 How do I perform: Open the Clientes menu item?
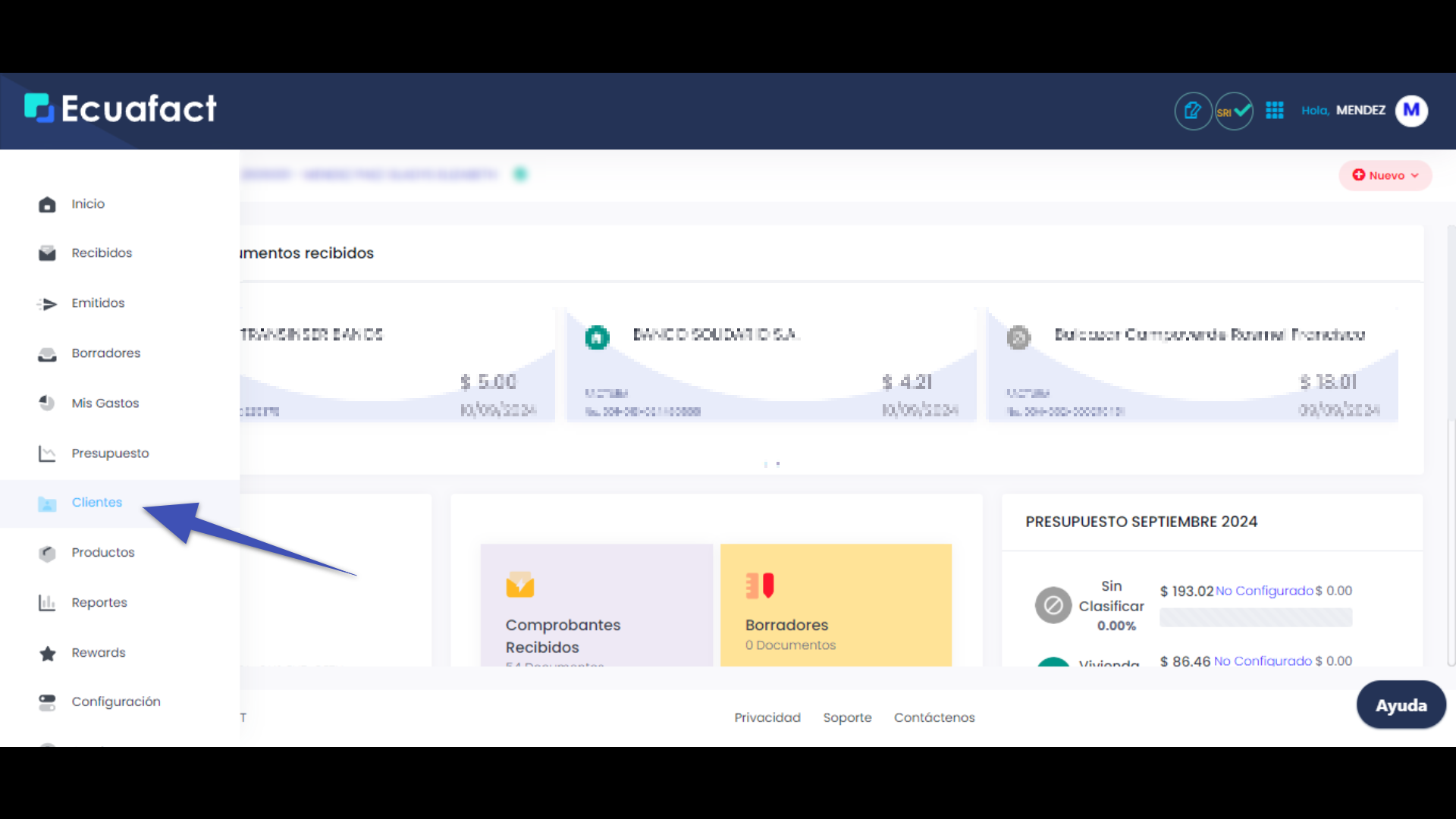click(x=96, y=502)
